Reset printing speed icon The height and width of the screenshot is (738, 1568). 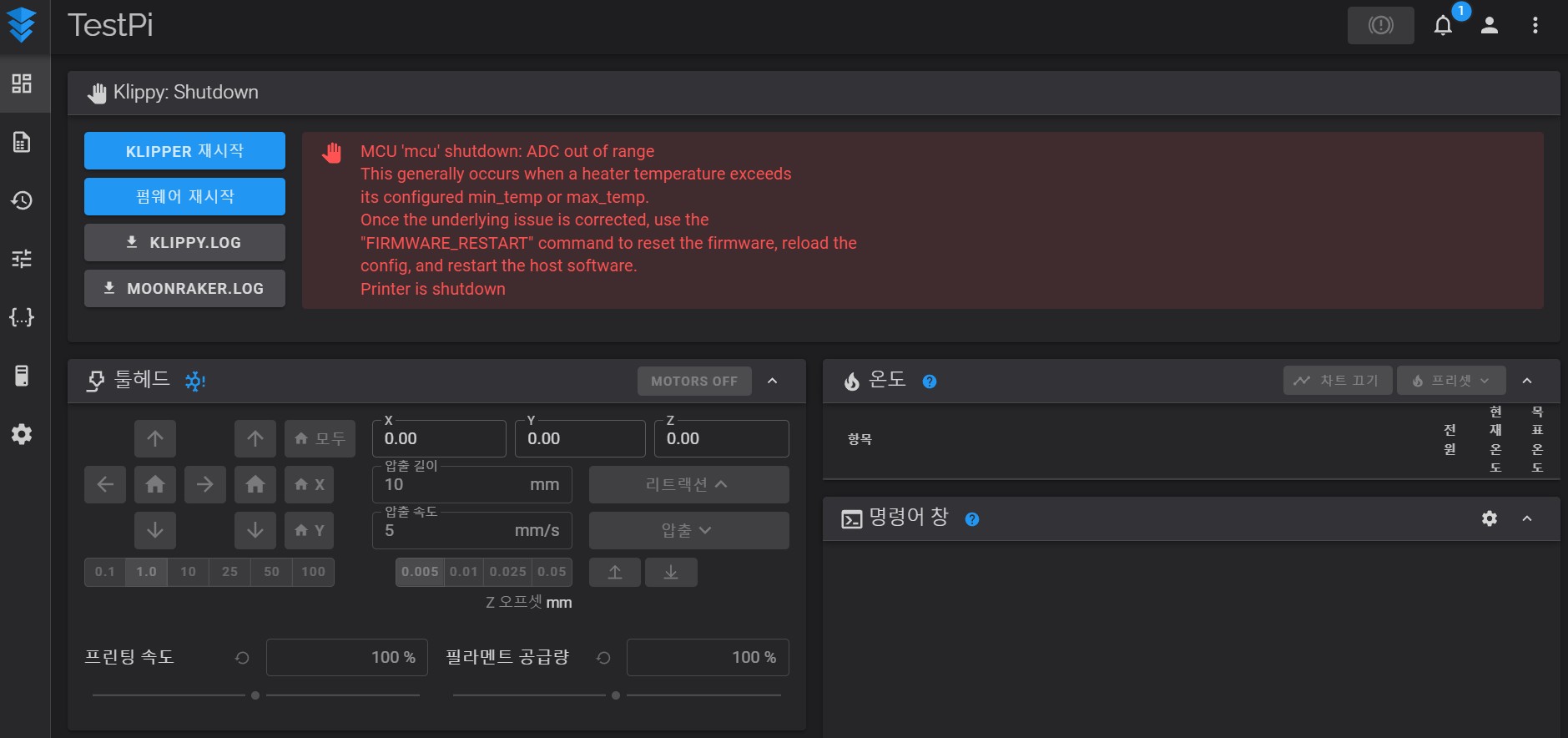(242, 658)
